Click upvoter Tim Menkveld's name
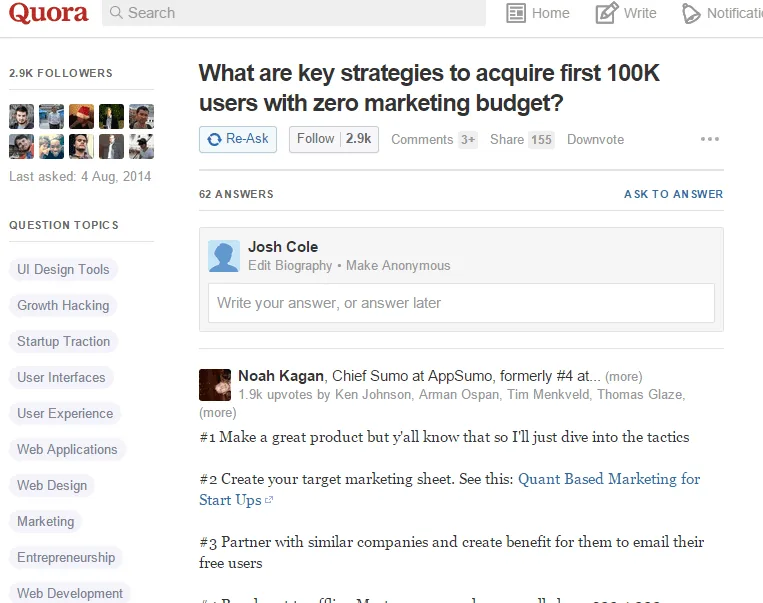 pos(548,395)
